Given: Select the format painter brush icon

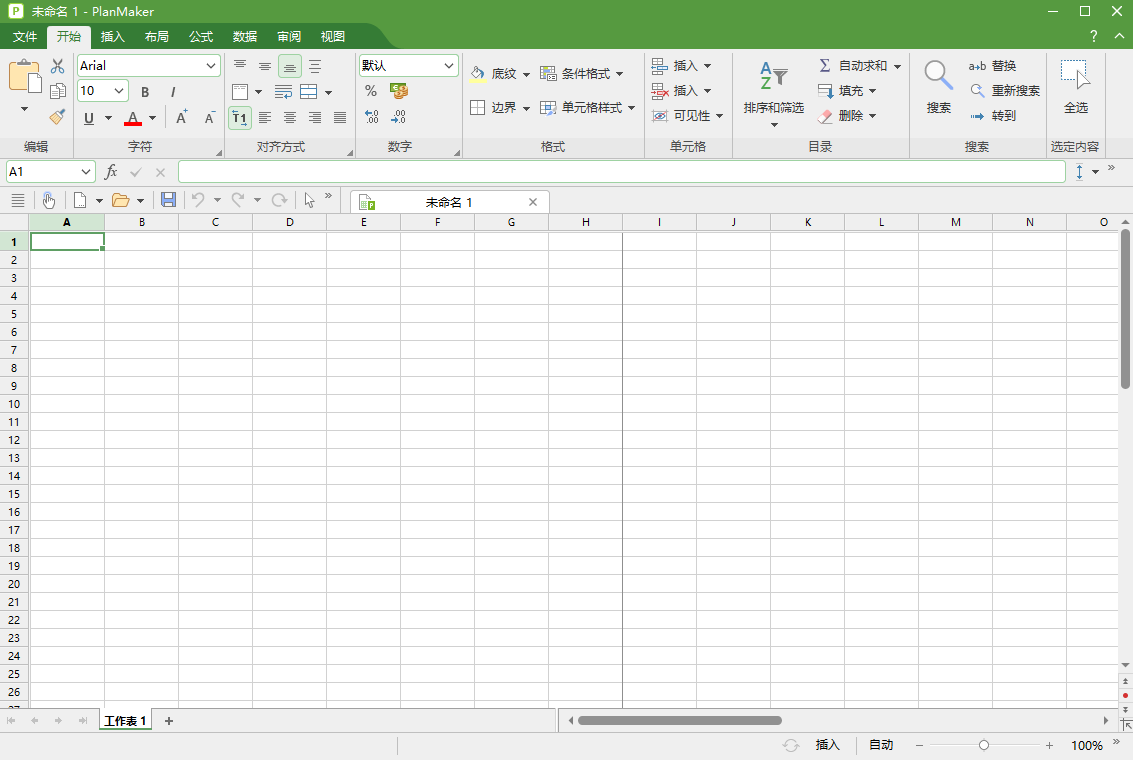Looking at the screenshot, I should pyautogui.click(x=57, y=117).
